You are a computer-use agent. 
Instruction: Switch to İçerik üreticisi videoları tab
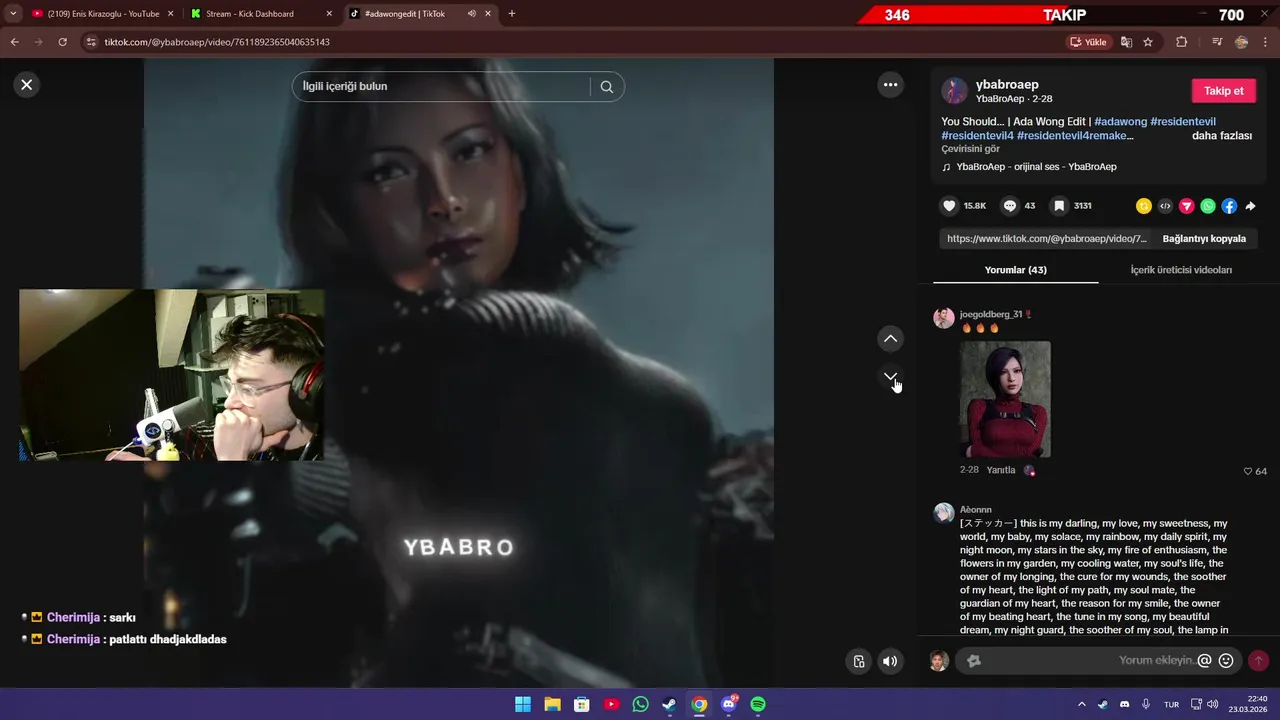1181,270
